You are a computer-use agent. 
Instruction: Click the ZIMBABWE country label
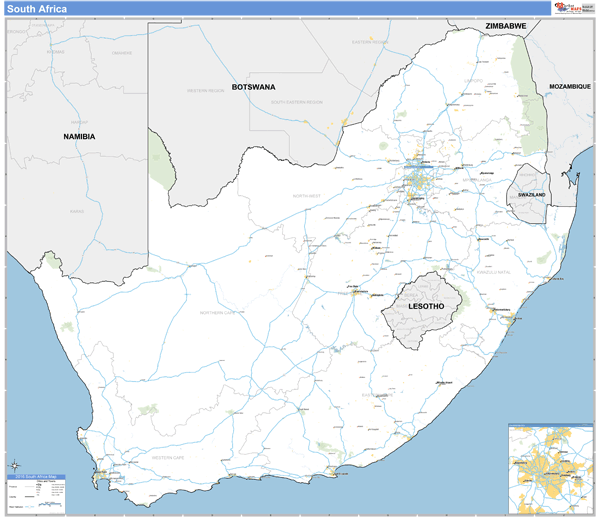(505, 26)
